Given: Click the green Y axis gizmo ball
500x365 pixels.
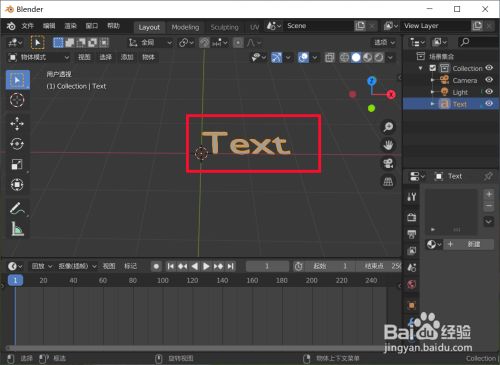Looking at the screenshot, I should 371,108.
